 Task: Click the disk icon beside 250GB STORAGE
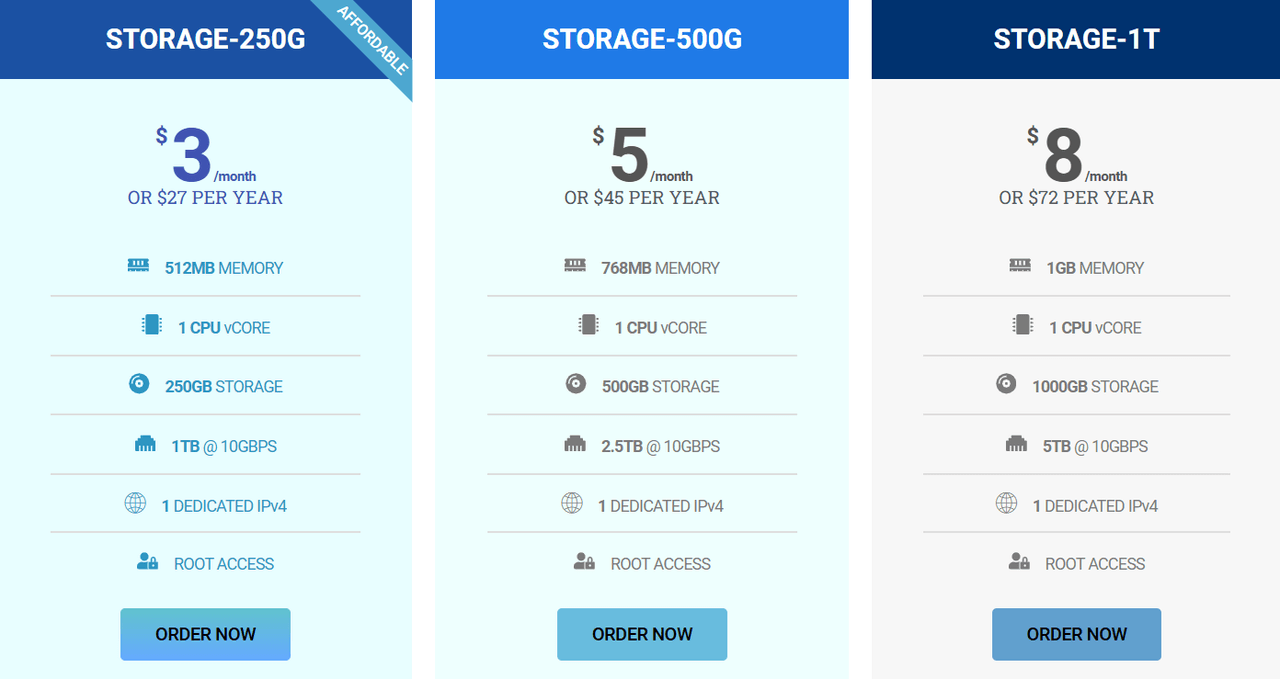[139, 383]
